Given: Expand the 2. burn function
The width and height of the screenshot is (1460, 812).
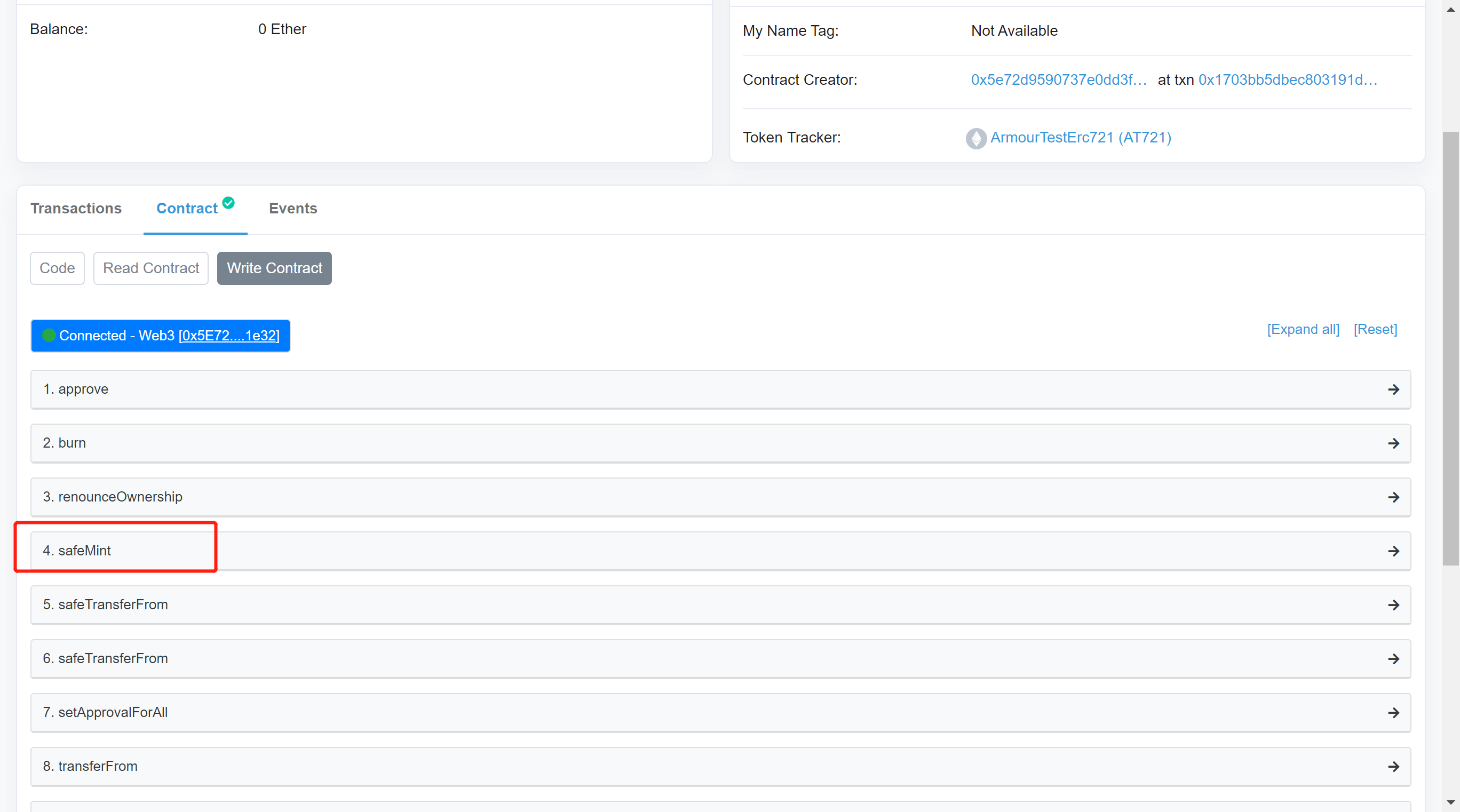Looking at the screenshot, I should (720, 443).
